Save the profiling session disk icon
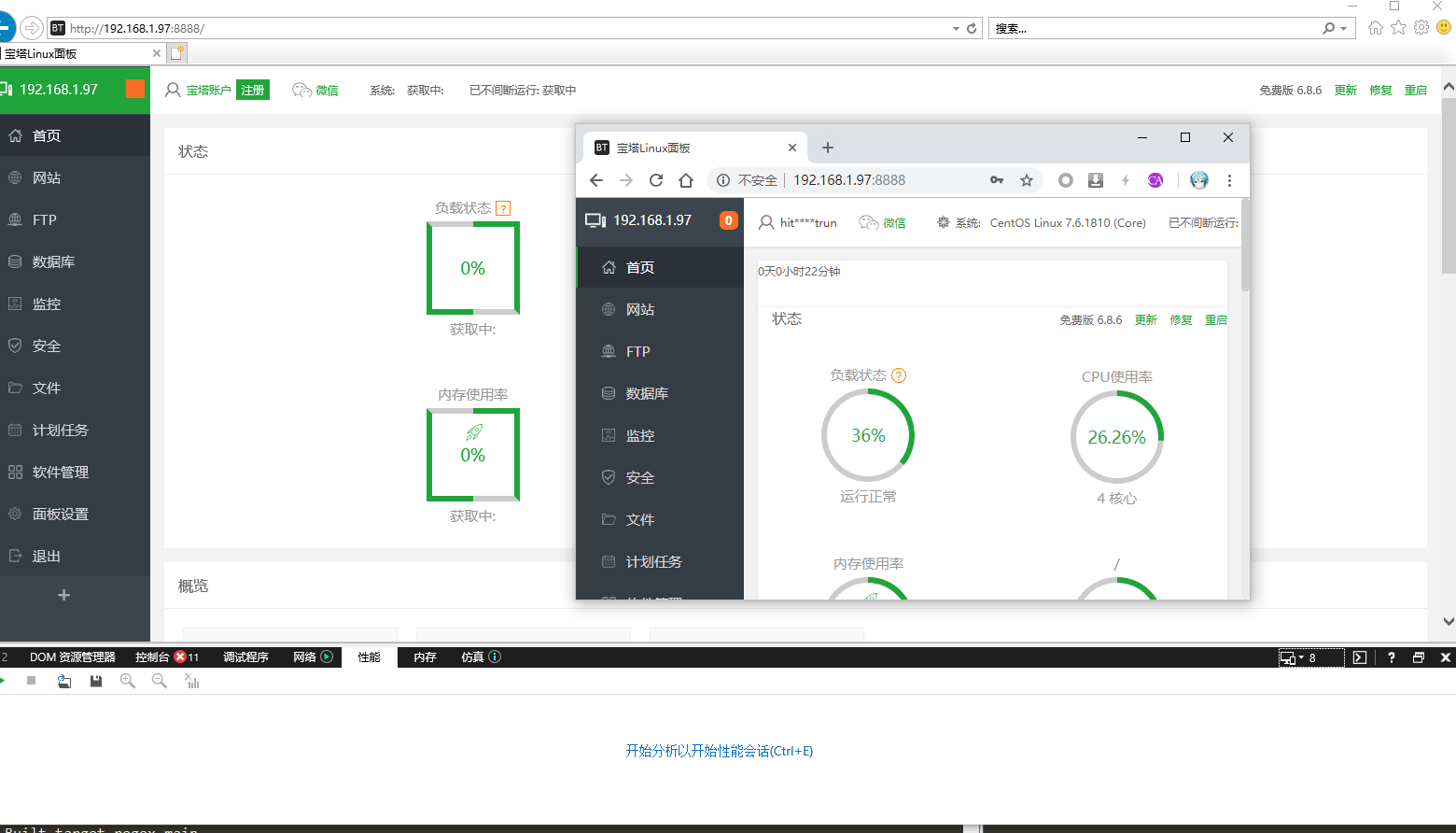 click(96, 682)
